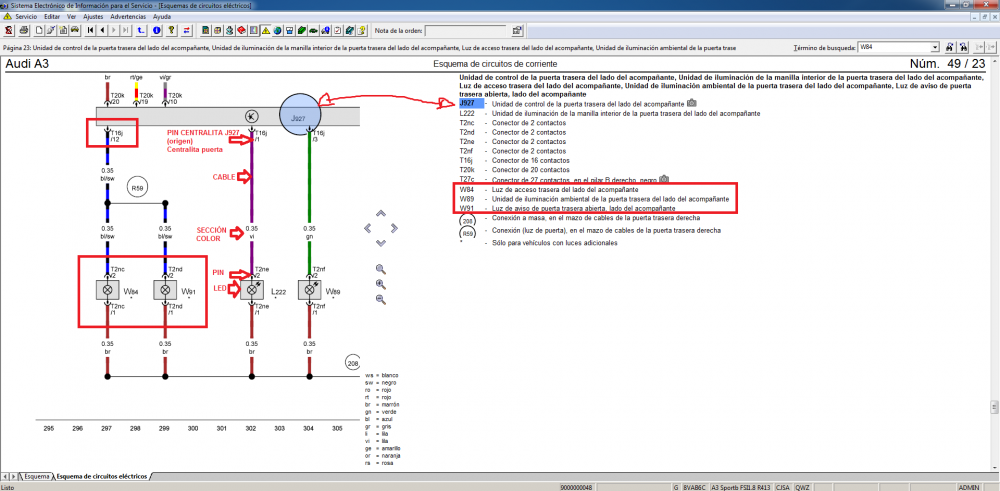Click the checklist notepad toolbar icon
Image resolution: width=1000 pixels, height=491 pixels.
337,30
